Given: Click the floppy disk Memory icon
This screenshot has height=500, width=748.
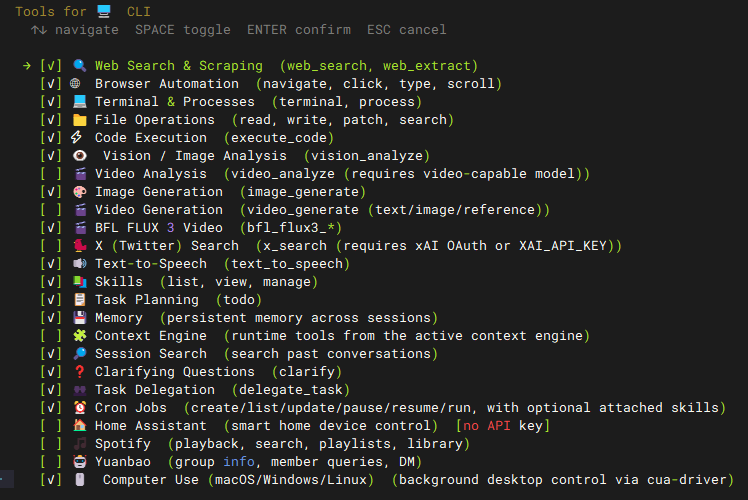Looking at the screenshot, I should (80, 318).
